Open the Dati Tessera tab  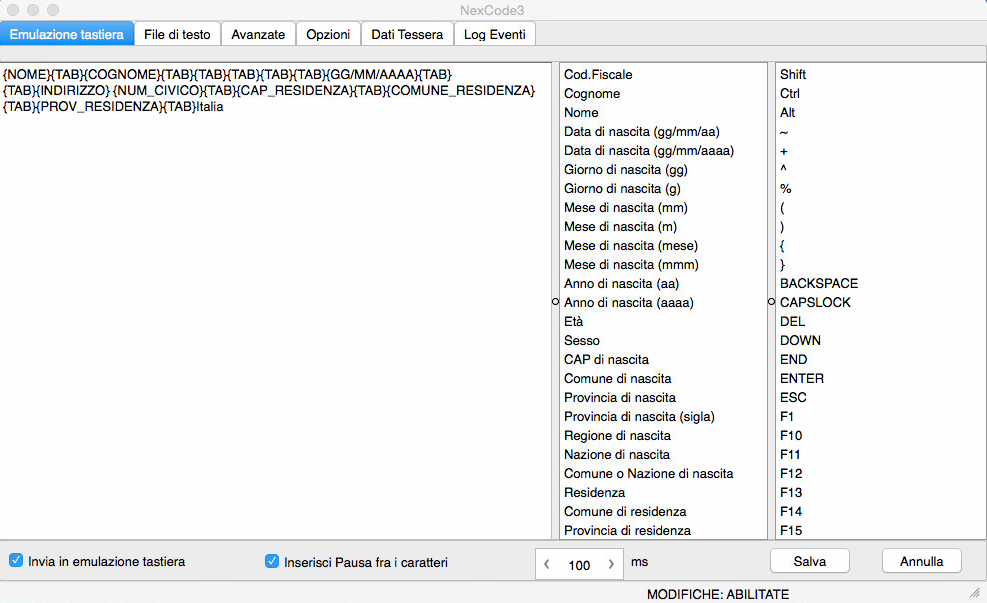(x=407, y=34)
